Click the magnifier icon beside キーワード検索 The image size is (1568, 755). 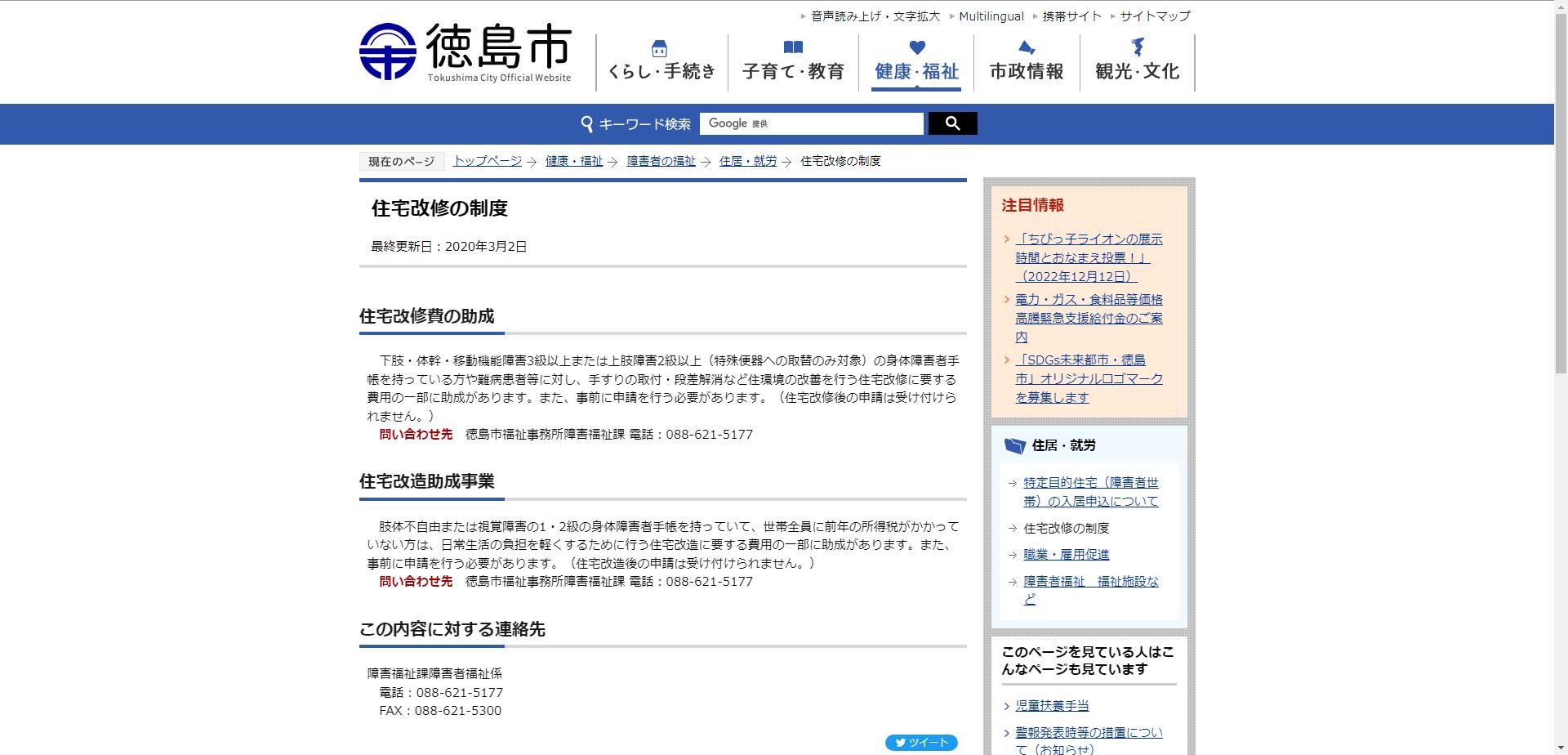(586, 123)
